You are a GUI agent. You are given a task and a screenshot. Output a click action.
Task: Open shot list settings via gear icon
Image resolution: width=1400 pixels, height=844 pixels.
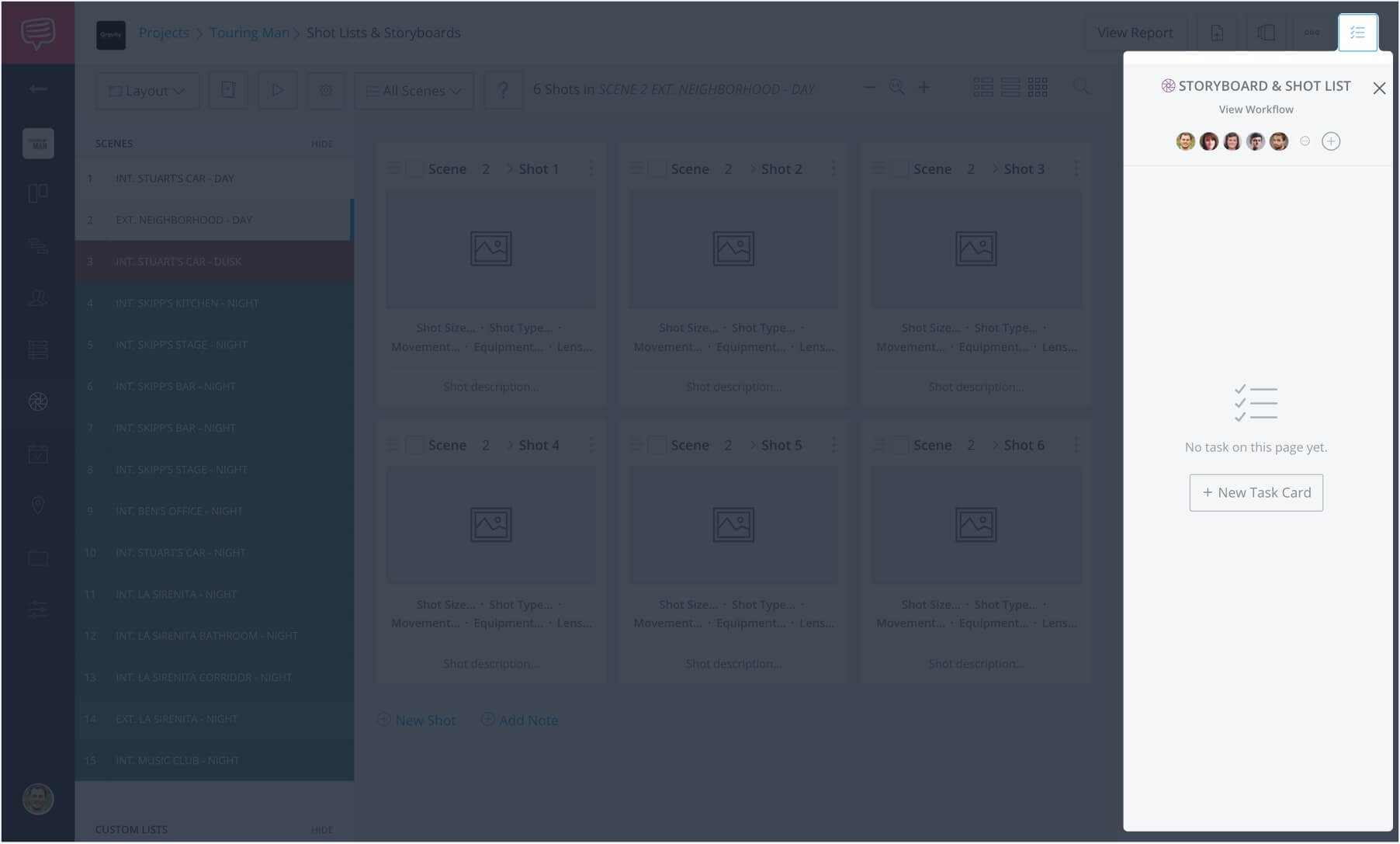tap(326, 90)
